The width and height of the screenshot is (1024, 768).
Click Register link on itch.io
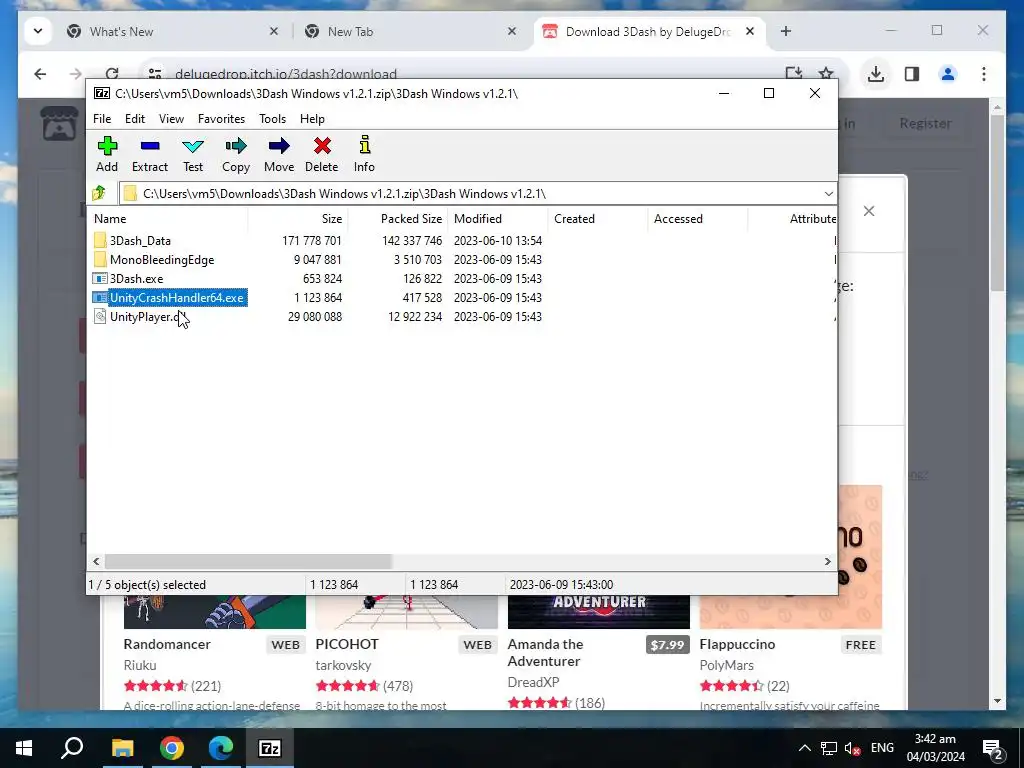point(925,123)
